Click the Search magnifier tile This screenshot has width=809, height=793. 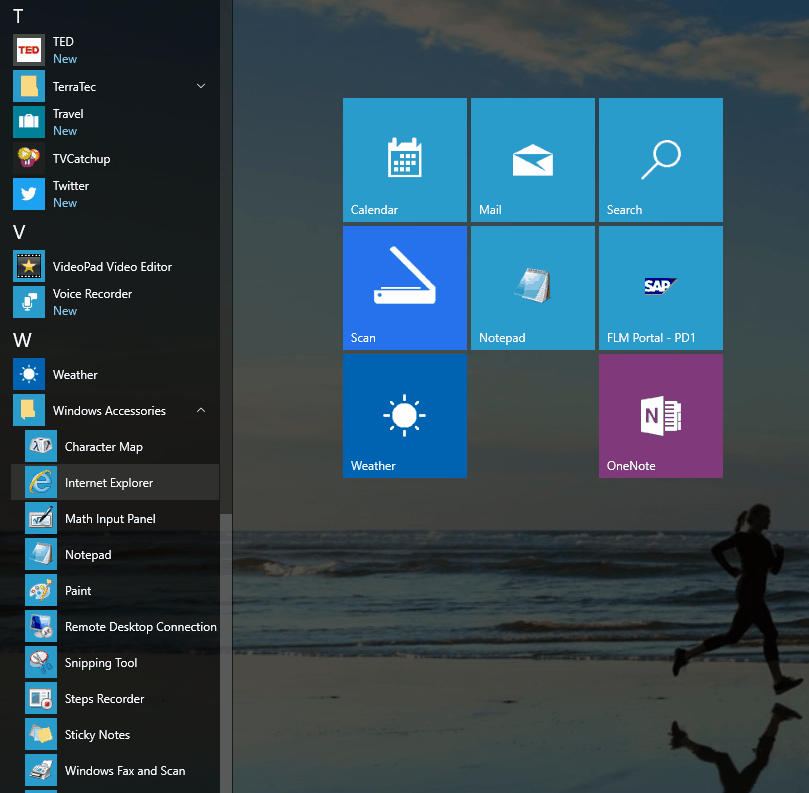tap(660, 160)
